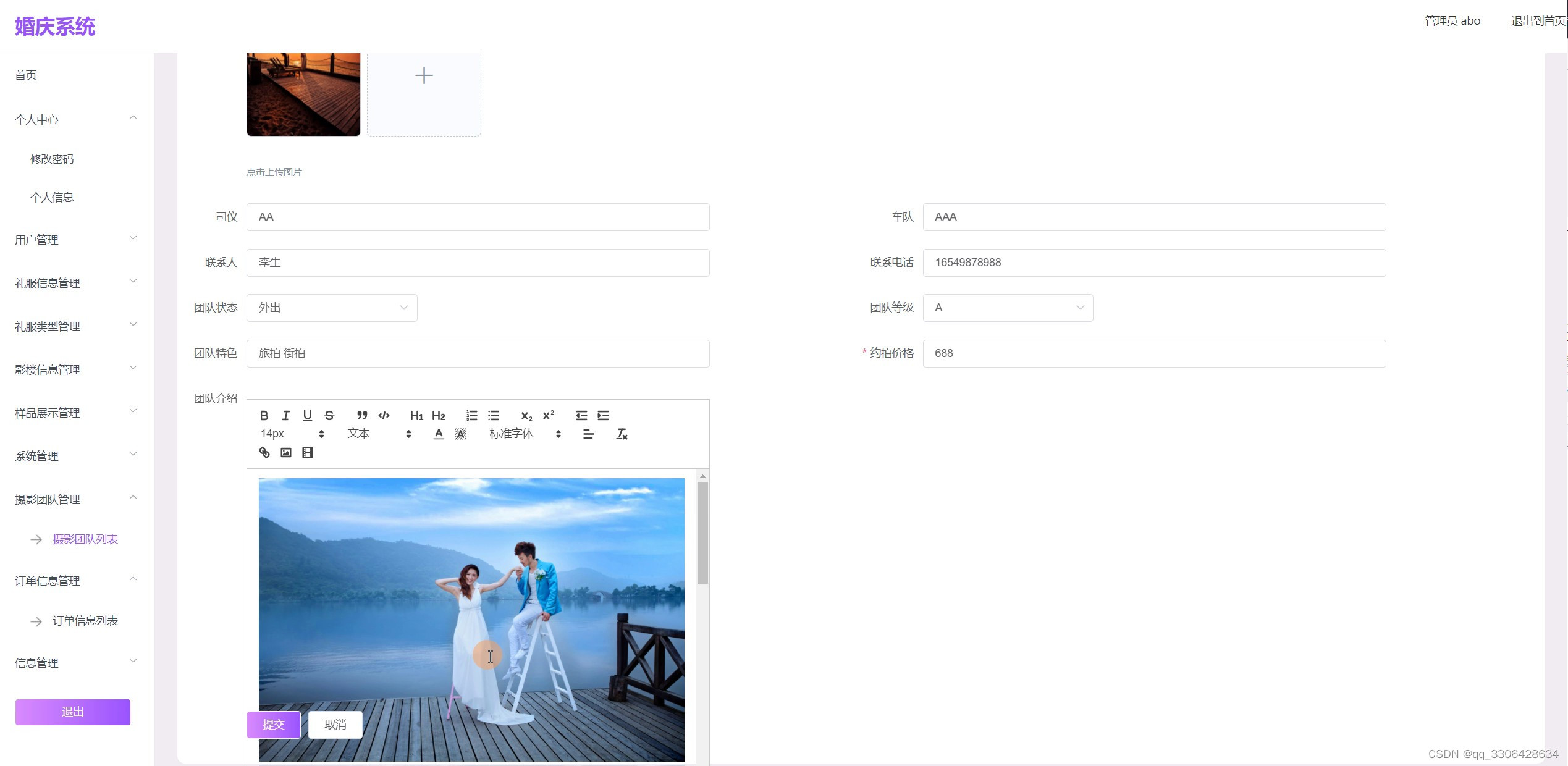
Task: Click the 取消 cancel button
Action: pyautogui.click(x=335, y=725)
